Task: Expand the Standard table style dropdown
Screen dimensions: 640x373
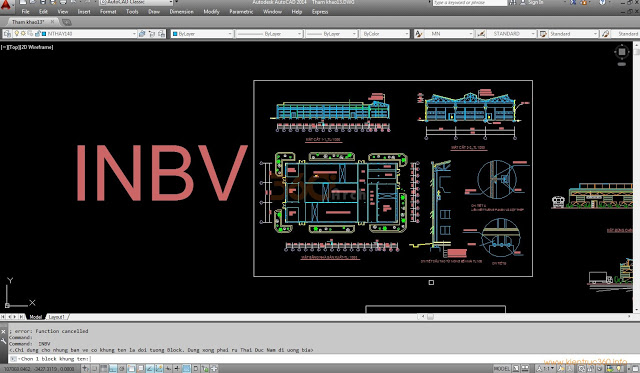Action: tap(595, 34)
